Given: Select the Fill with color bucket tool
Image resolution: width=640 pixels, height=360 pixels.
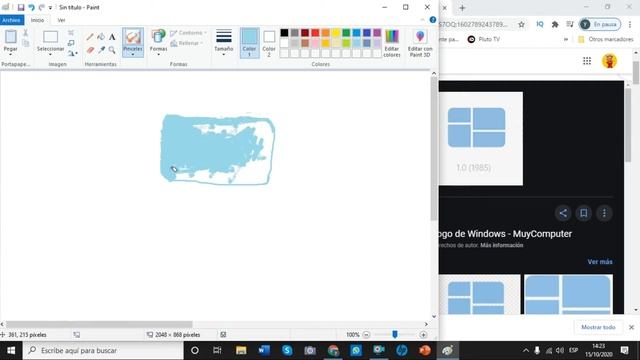Looking at the screenshot, I should pyautogui.click(x=101, y=37).
